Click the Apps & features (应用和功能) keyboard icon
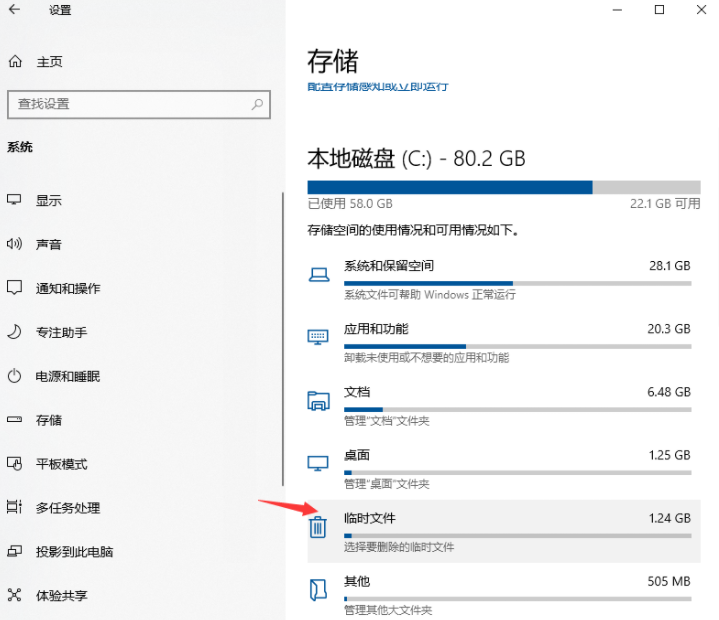Image resolution: width=719 pixels, height=620 pixels. 318,337
